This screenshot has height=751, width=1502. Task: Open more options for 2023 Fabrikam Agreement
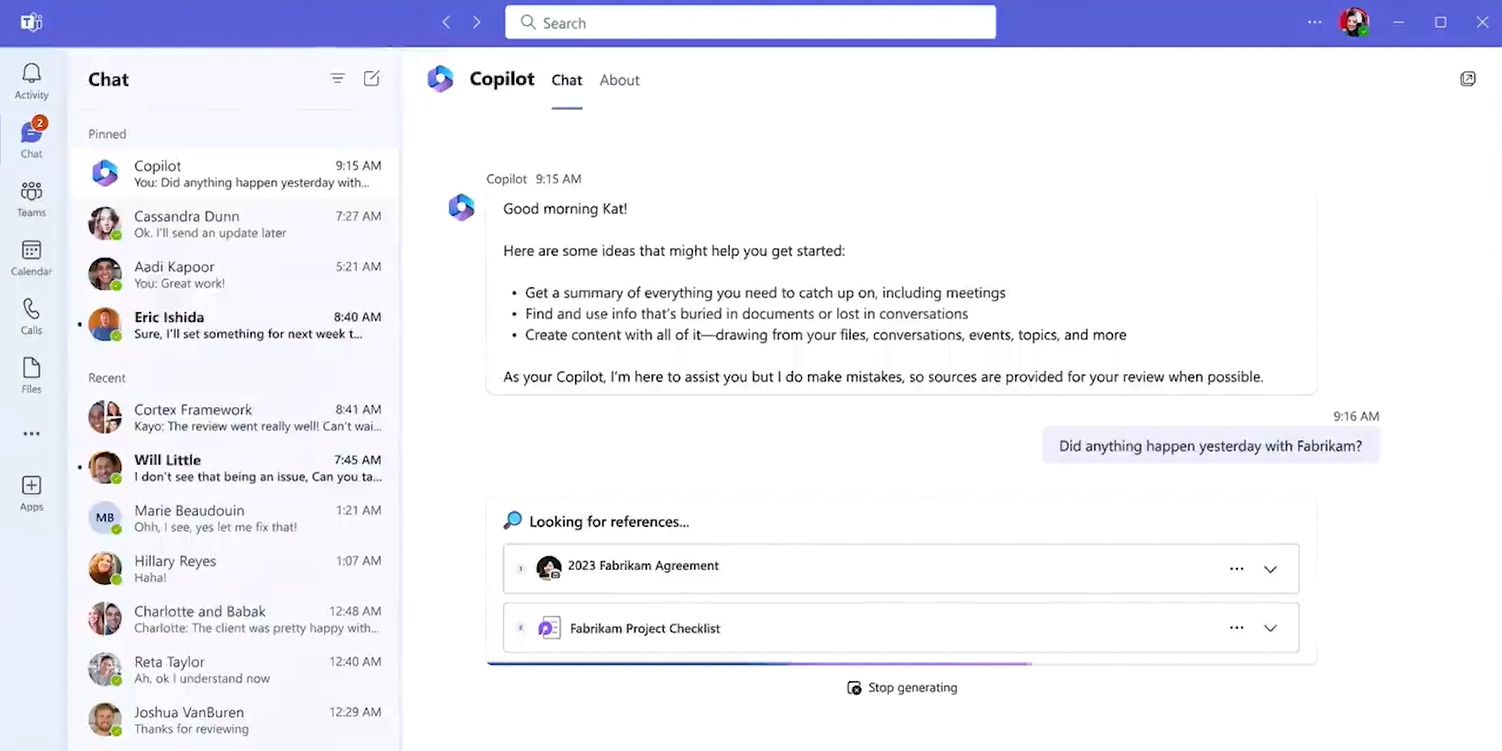pos(1237,569)
